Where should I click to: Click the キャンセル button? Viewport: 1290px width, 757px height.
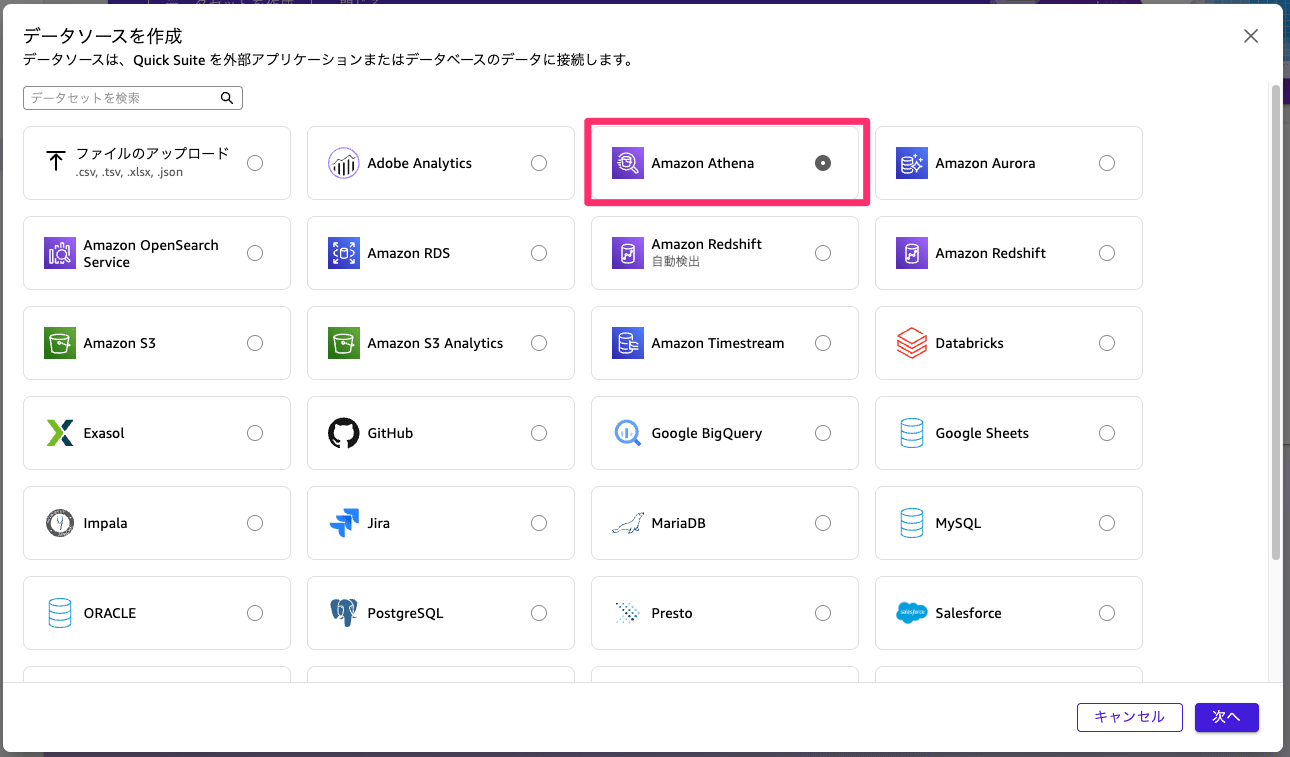(1129, 717)
